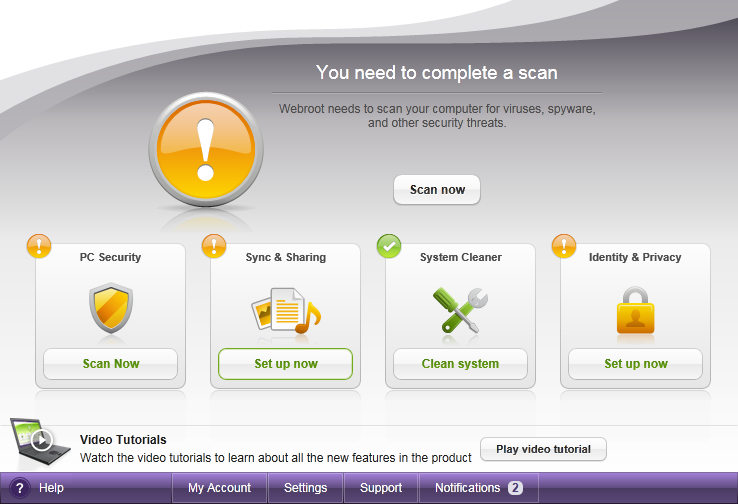Click the warning badge on Identity & Privacy
Image resolution: width=738 pixels, height=504 pixels.
click(x=564, y=246)
